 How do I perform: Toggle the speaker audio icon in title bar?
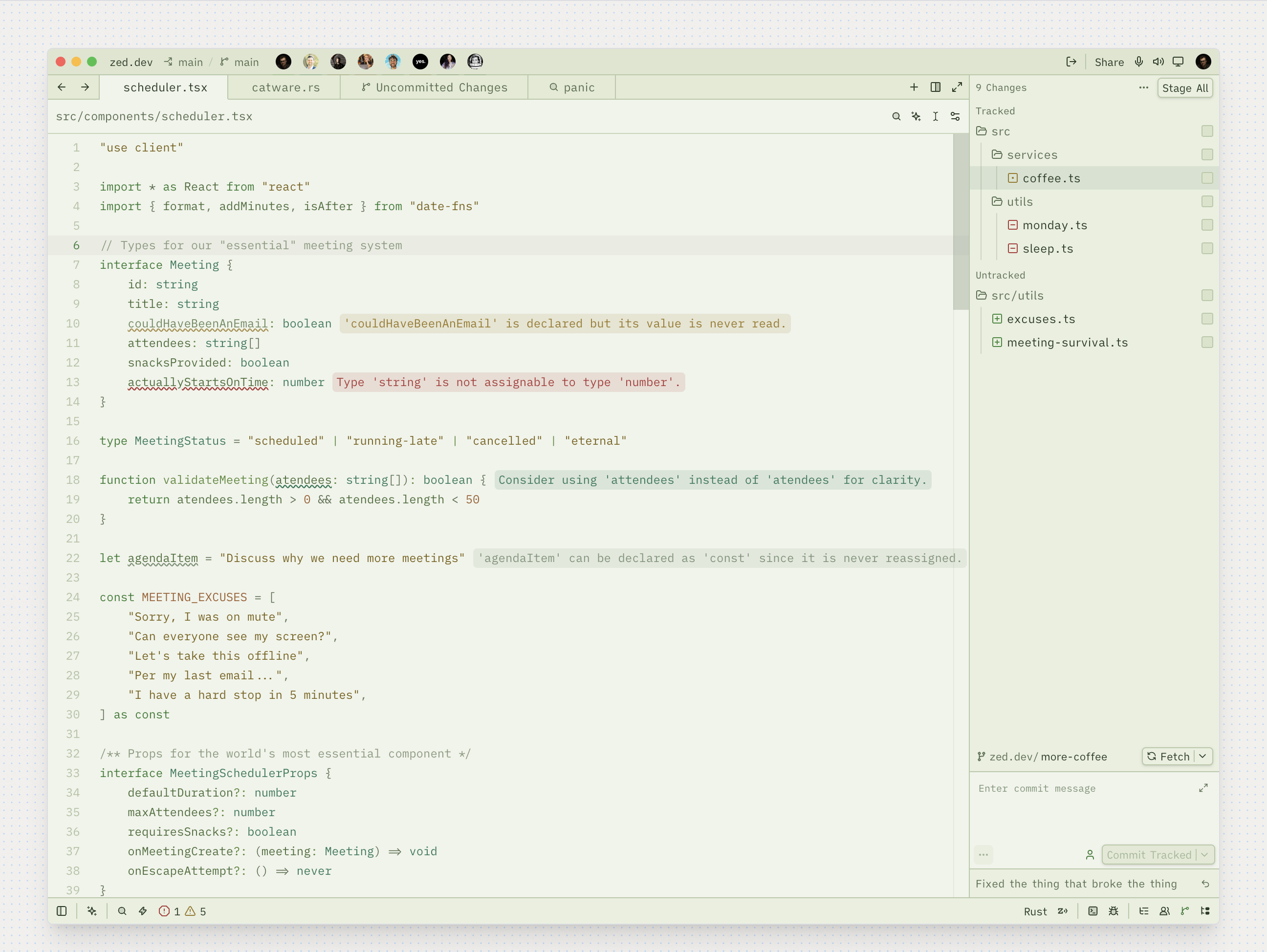pyautogui.click(x=1158, y=62)
